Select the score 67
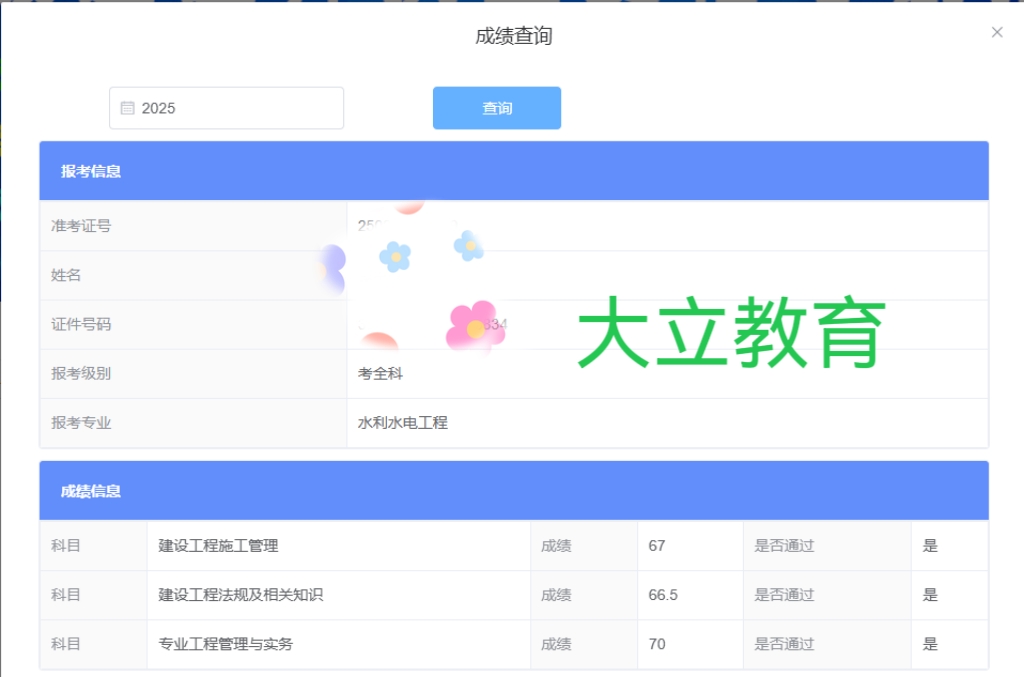This screenshot has height=677, width=1024. (656, 546)
